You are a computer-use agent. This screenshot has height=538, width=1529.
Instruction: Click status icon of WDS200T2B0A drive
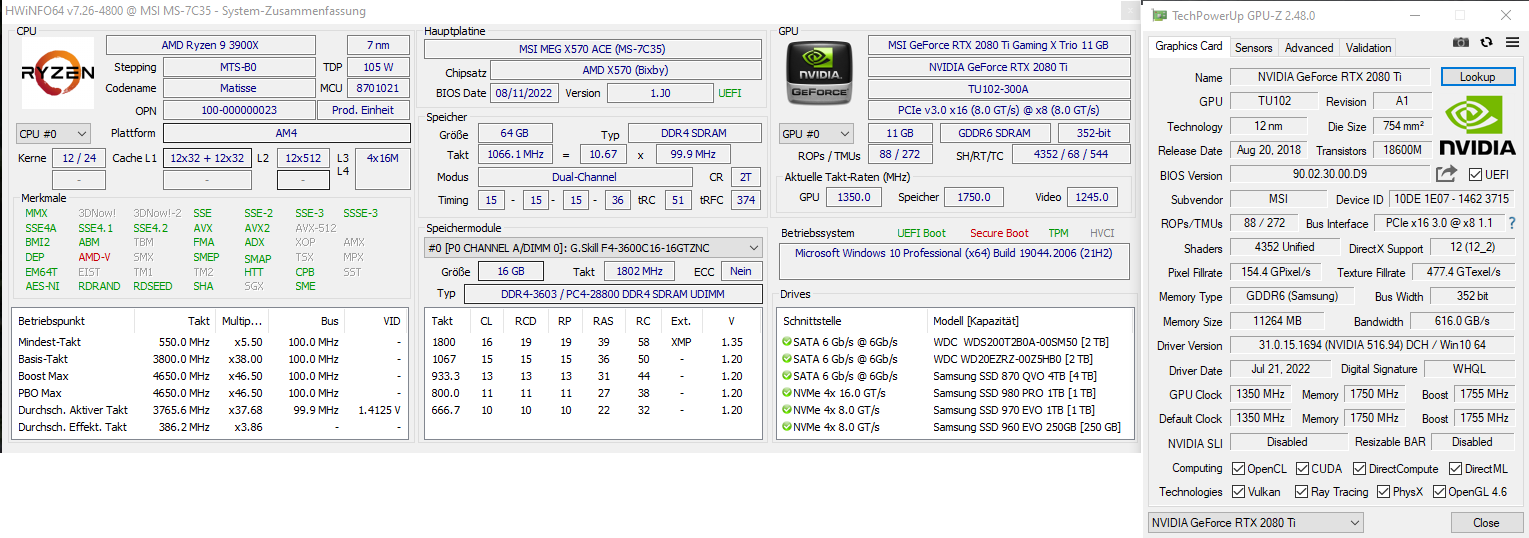pyautogui.click(x=787, y=342)
